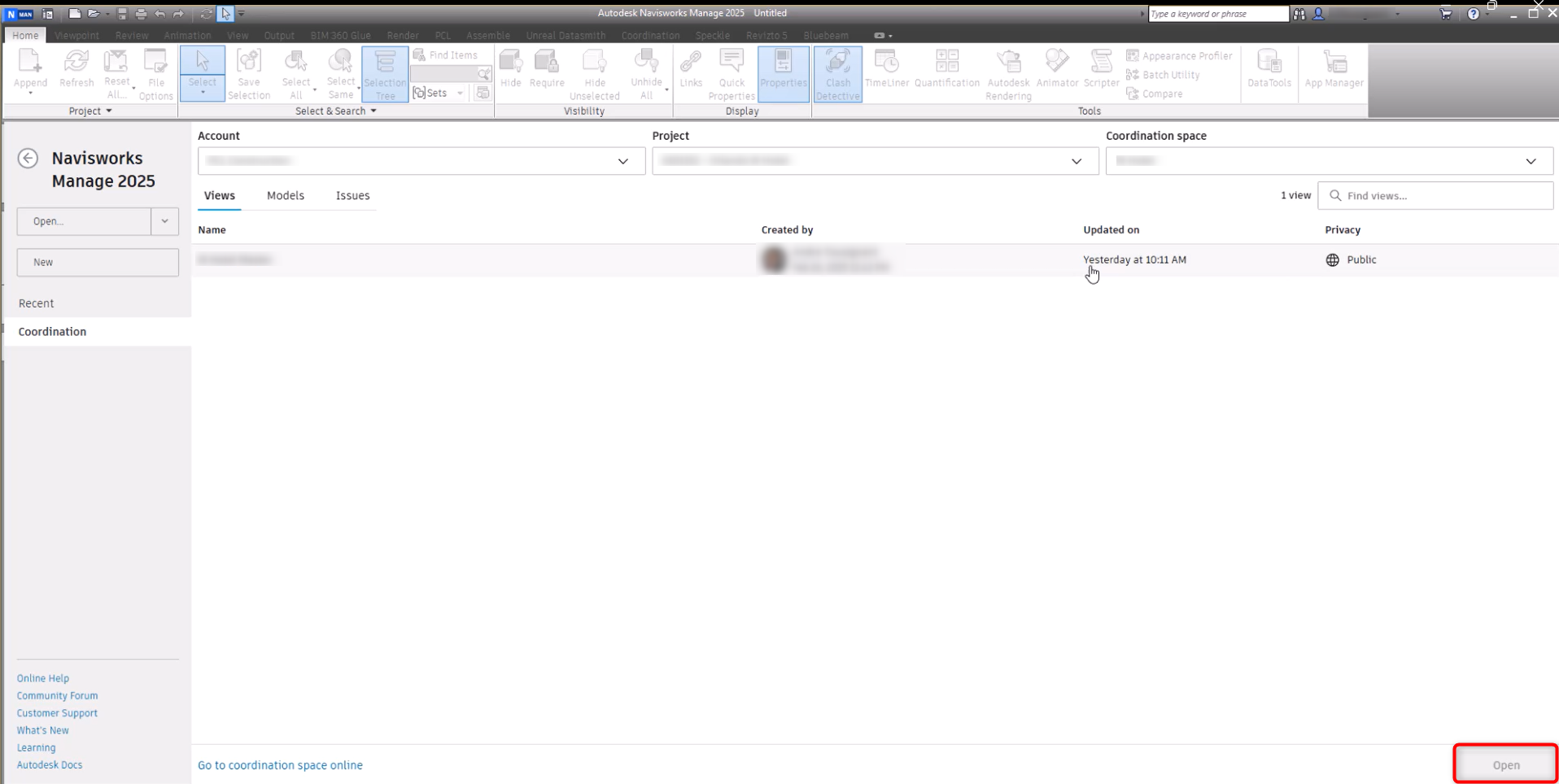This screenshot has width=1559, height=784.
Task: Switch to the Models tab
Action: (x=285, y=195)
